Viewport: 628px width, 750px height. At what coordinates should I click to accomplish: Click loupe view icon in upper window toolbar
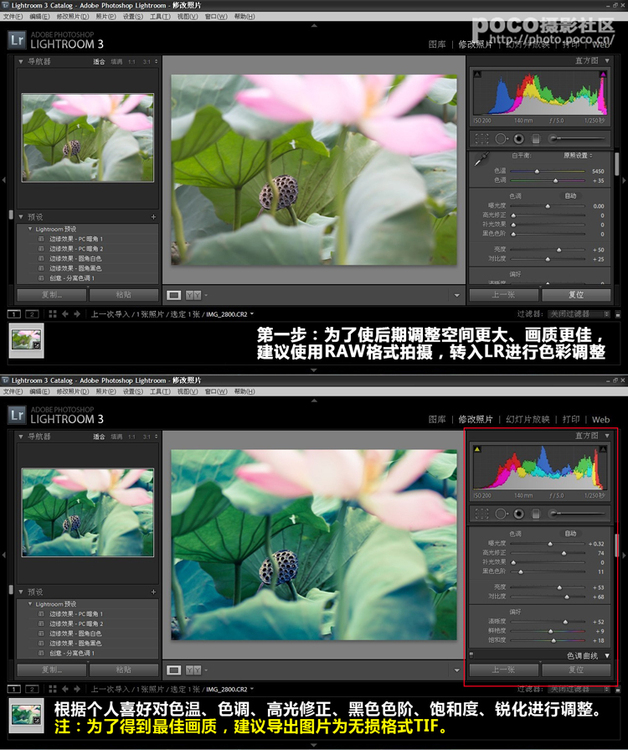174,295
